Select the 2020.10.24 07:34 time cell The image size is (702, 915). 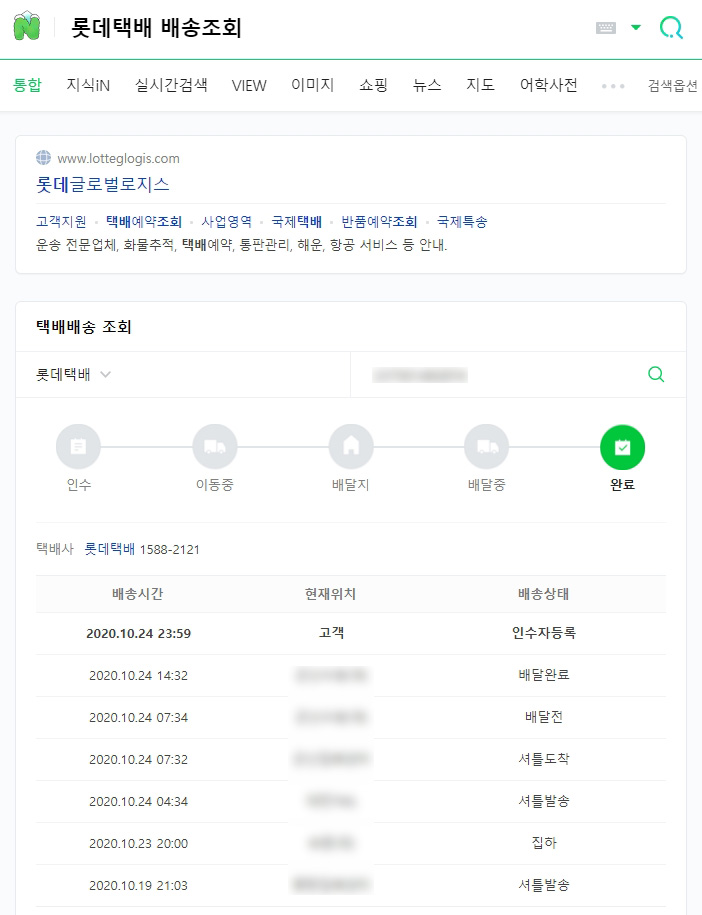click(138, 718)
